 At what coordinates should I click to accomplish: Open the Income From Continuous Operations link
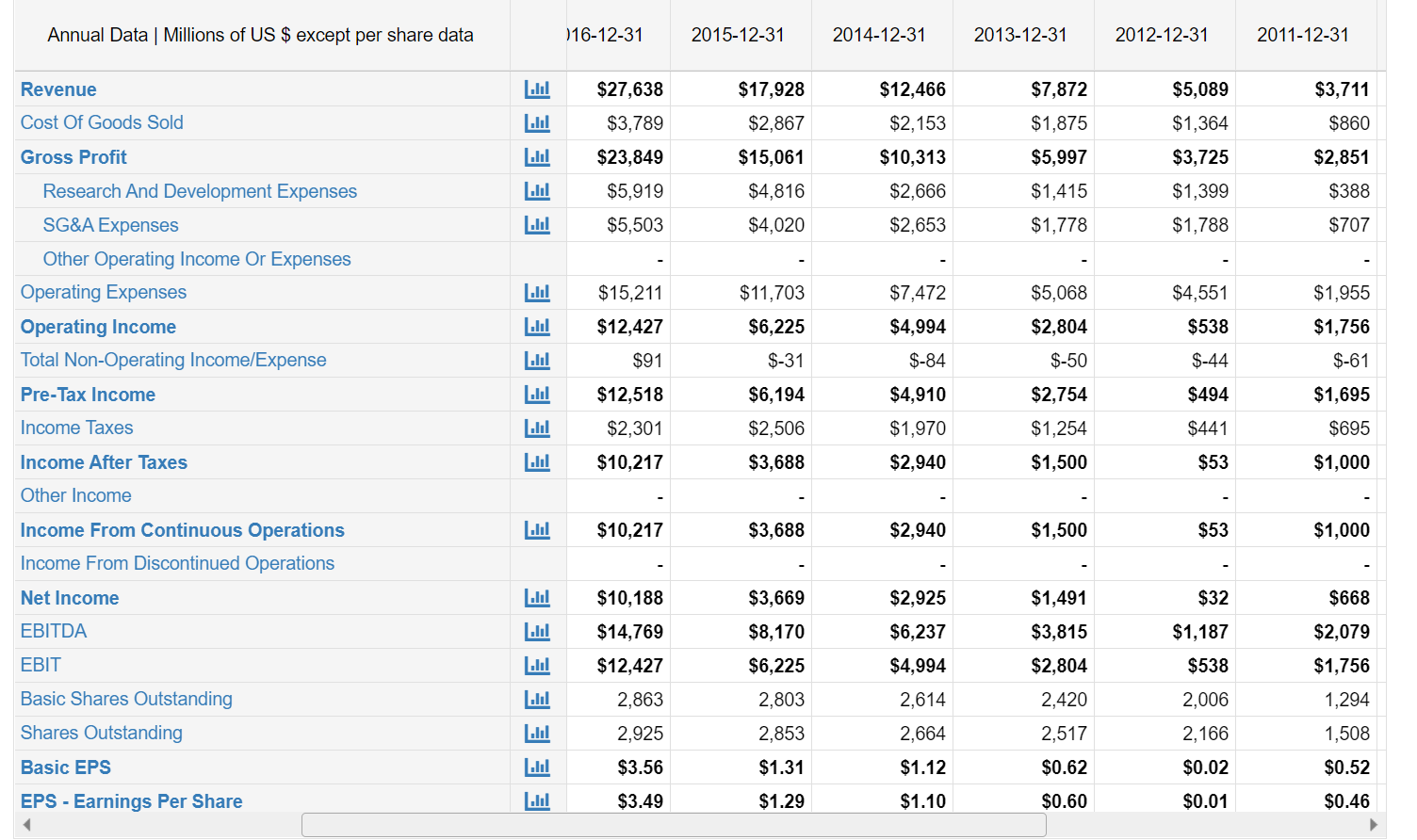pyautogui.click(x=182, y=529)
